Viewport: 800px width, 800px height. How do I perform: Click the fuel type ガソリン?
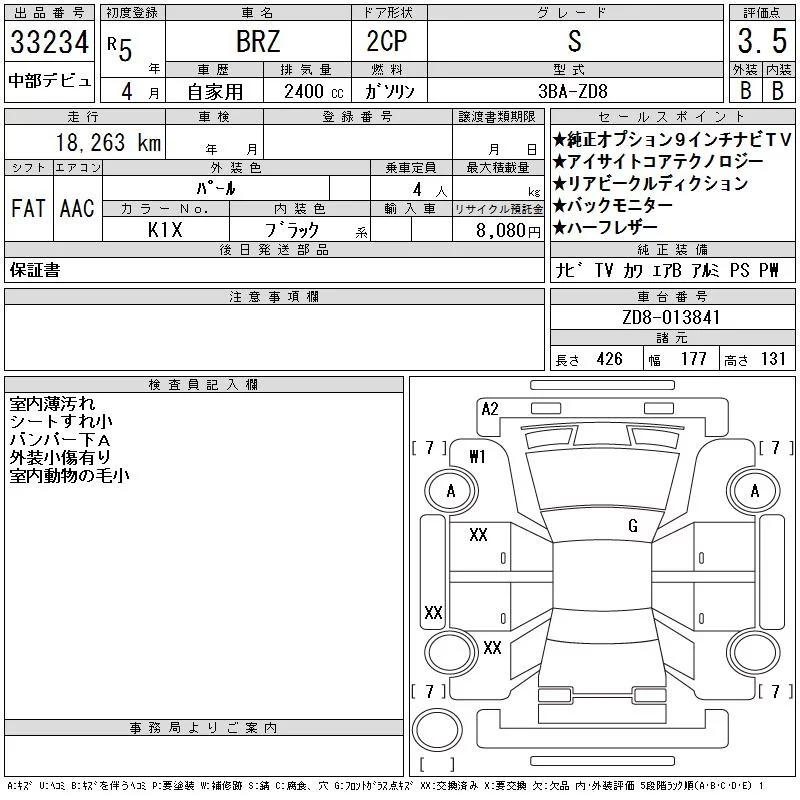point(389,91)
